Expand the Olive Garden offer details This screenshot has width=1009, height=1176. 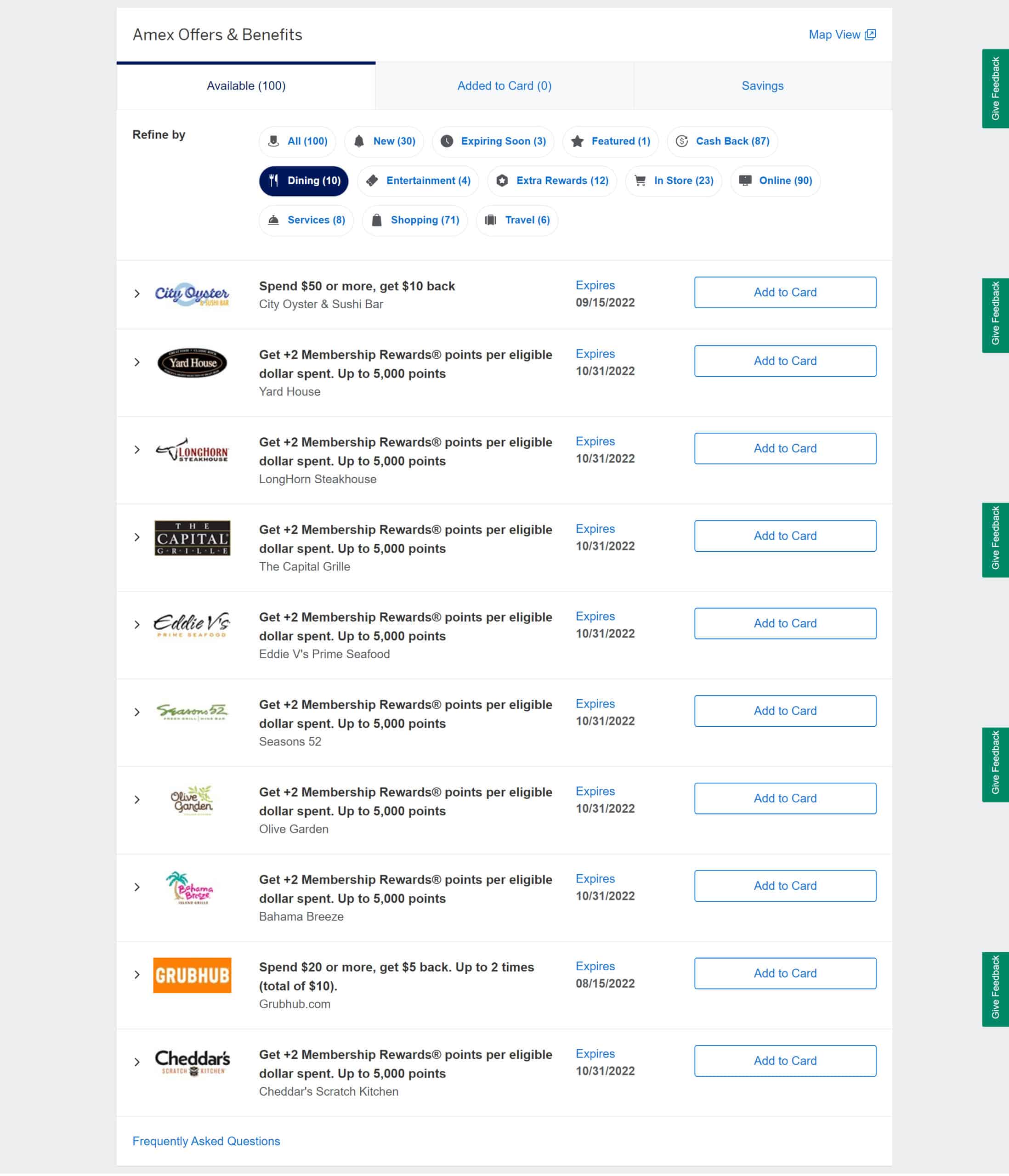coord(137,800)
